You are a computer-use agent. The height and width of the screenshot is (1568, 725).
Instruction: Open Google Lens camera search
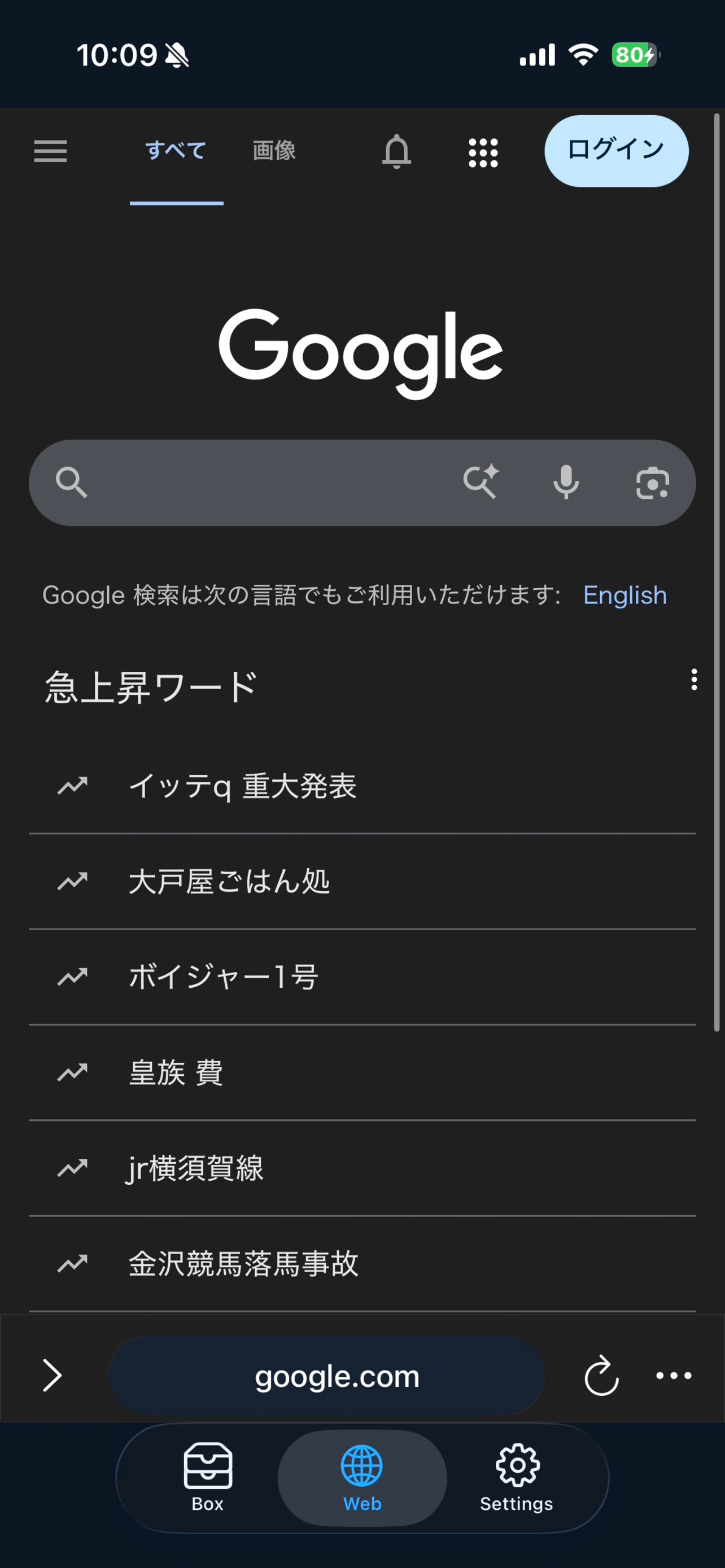tap(653, 483)
